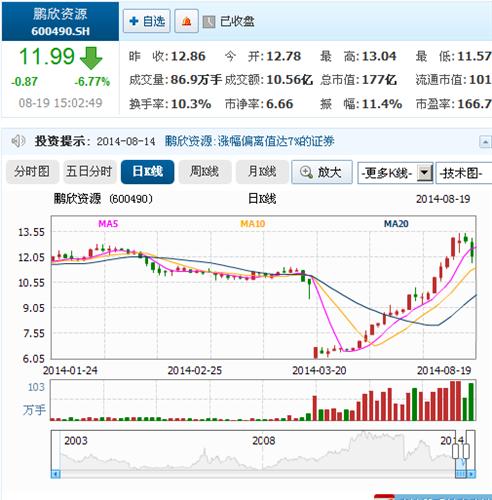This screenshot has width=492, height=500.
Task: Click right range handle on timeline
Action: point(466,451)
